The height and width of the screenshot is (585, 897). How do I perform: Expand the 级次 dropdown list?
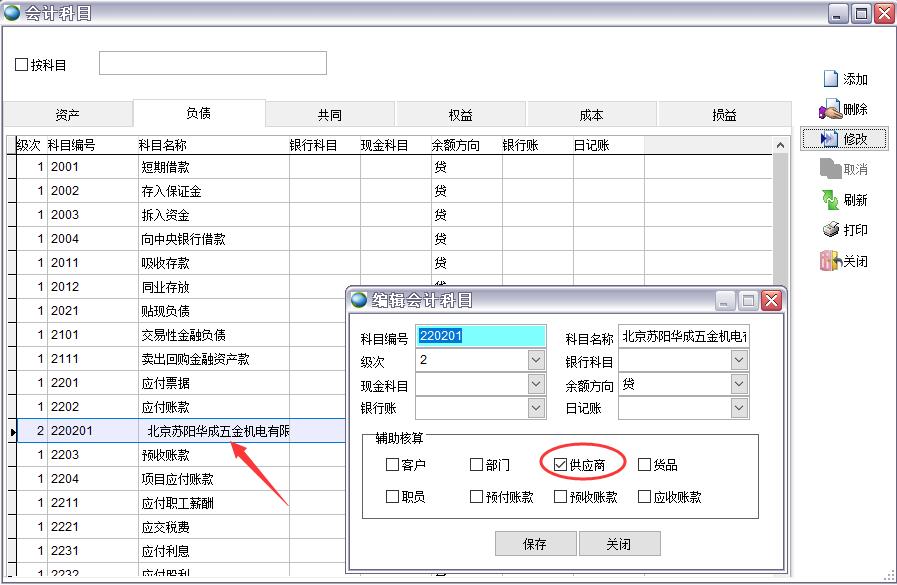click(x=536, y=360)
